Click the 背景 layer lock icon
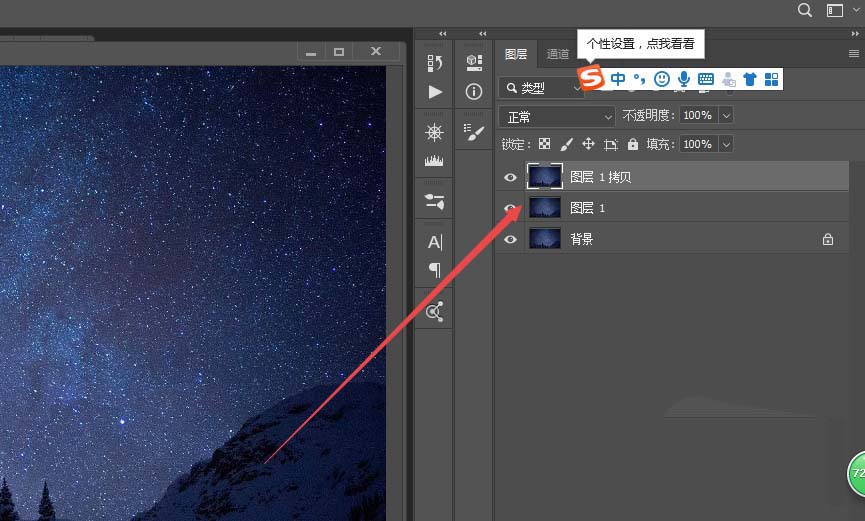Viewport: 865px width, 521px height. (827, 239)
